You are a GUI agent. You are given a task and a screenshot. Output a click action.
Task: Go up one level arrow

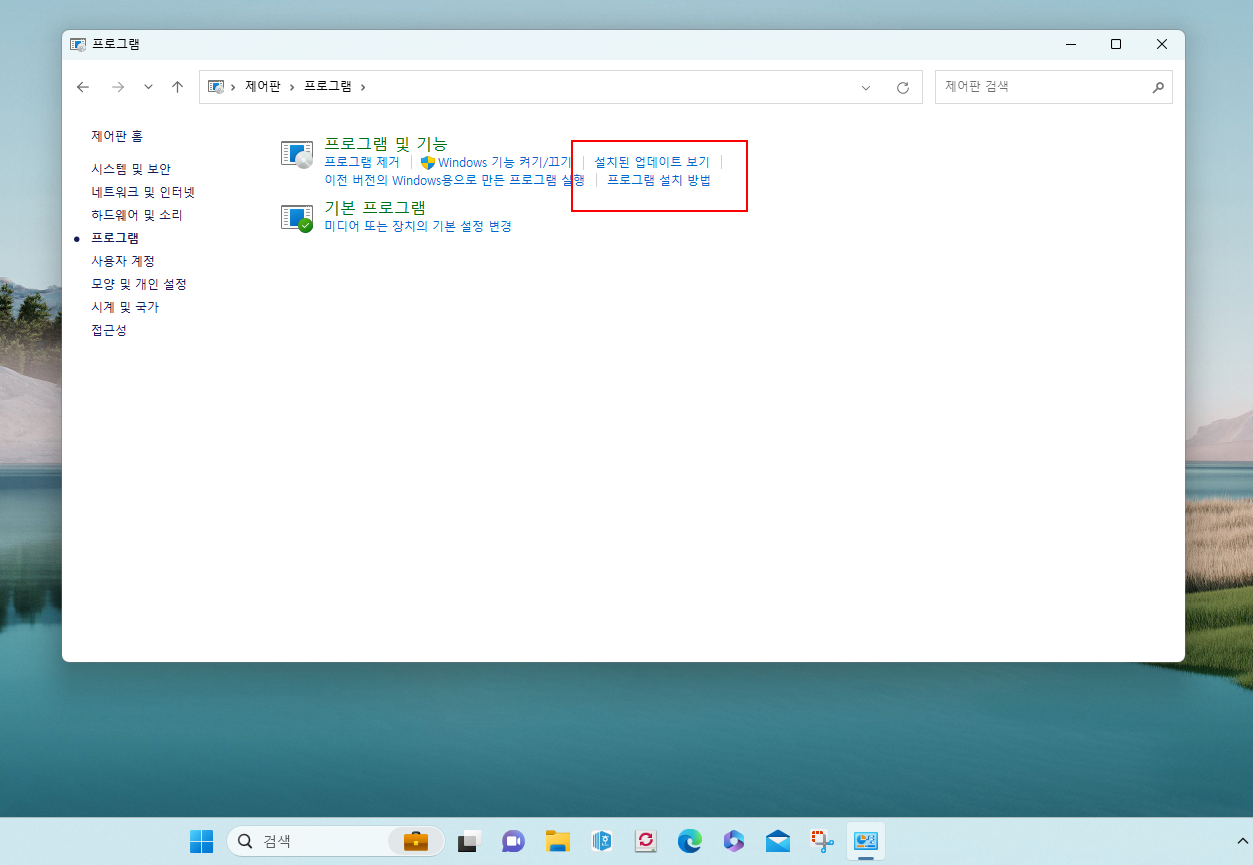click(x=177, y=87)
